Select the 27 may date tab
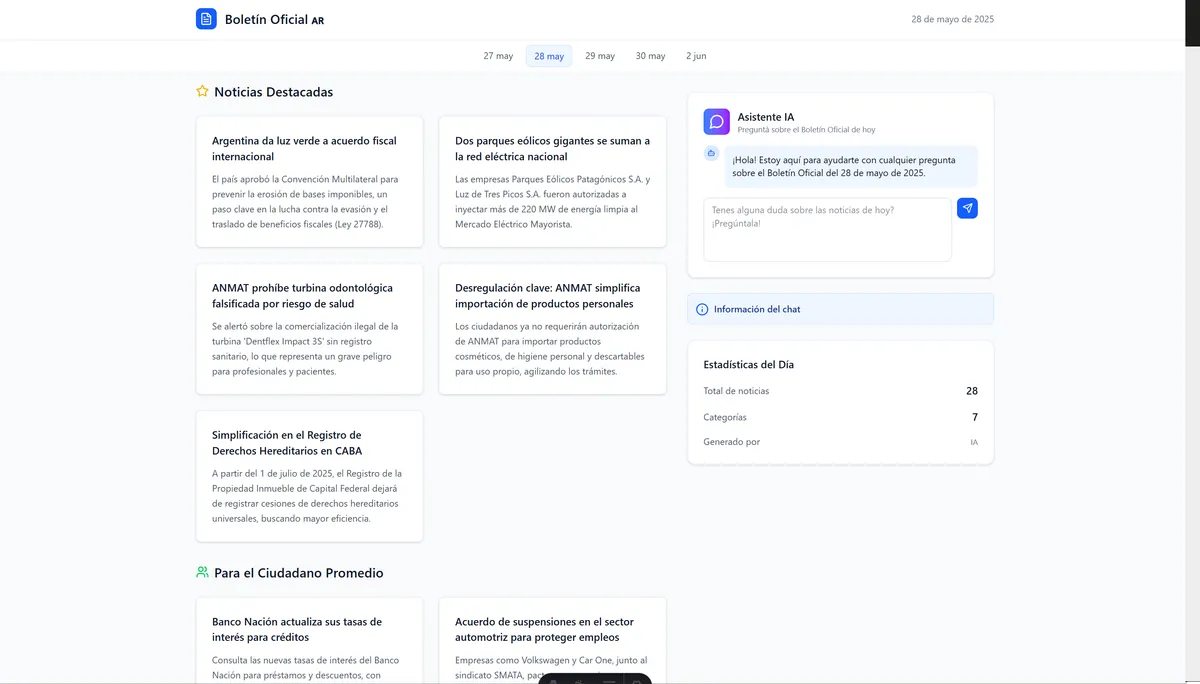This screenshot has width=1200, height=684. 498,56
